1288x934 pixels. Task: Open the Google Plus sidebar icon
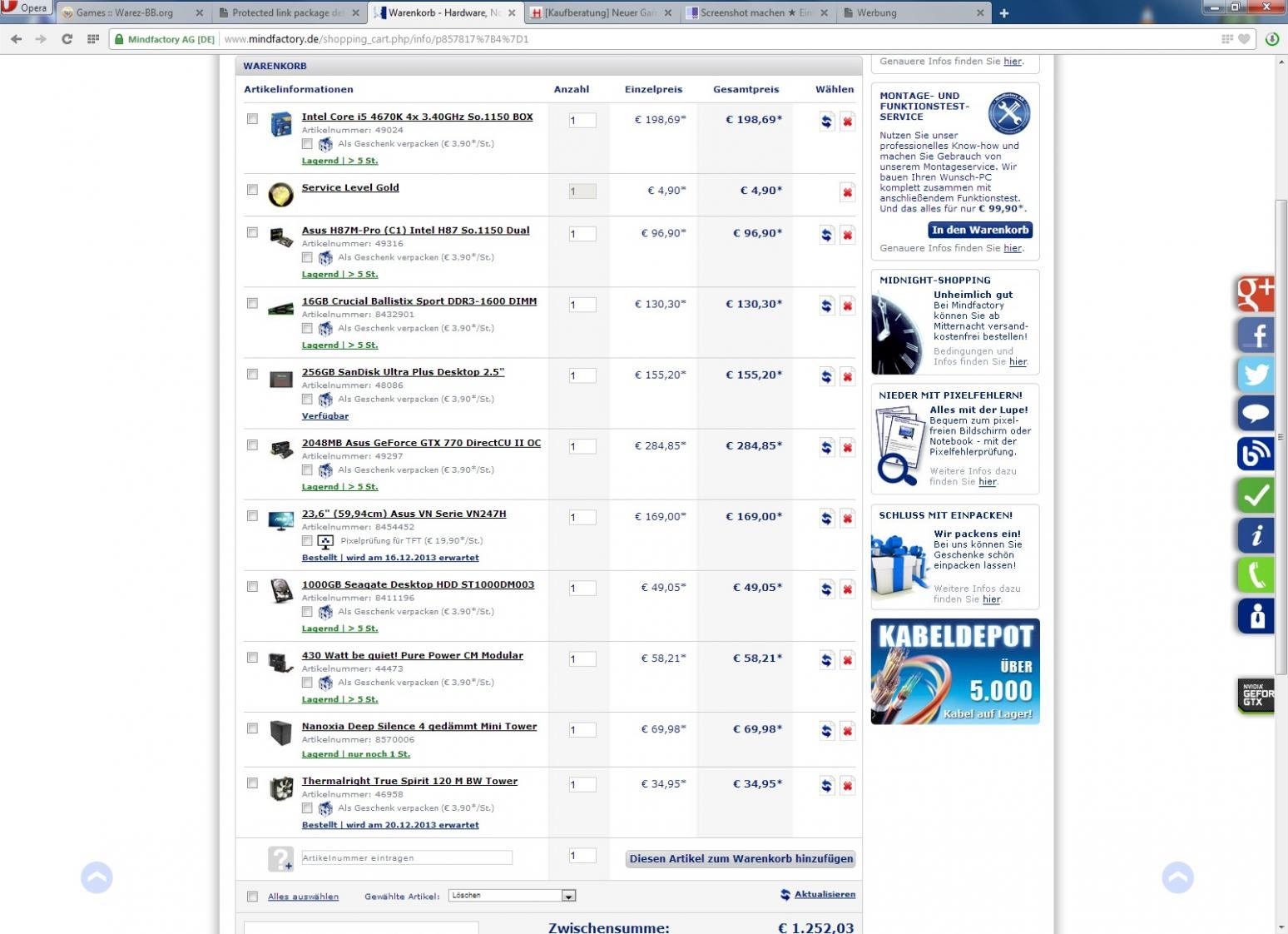1256,293
